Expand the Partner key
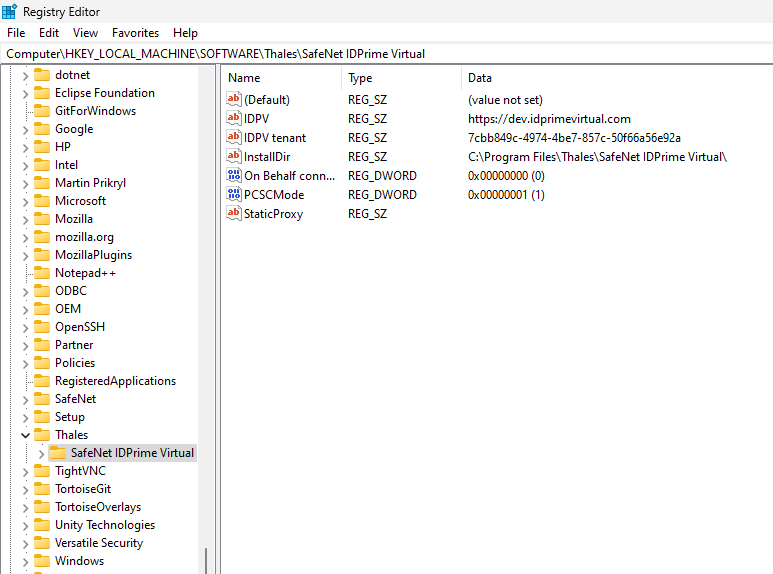This screenshot has width=773, height=574. (25, 346)
